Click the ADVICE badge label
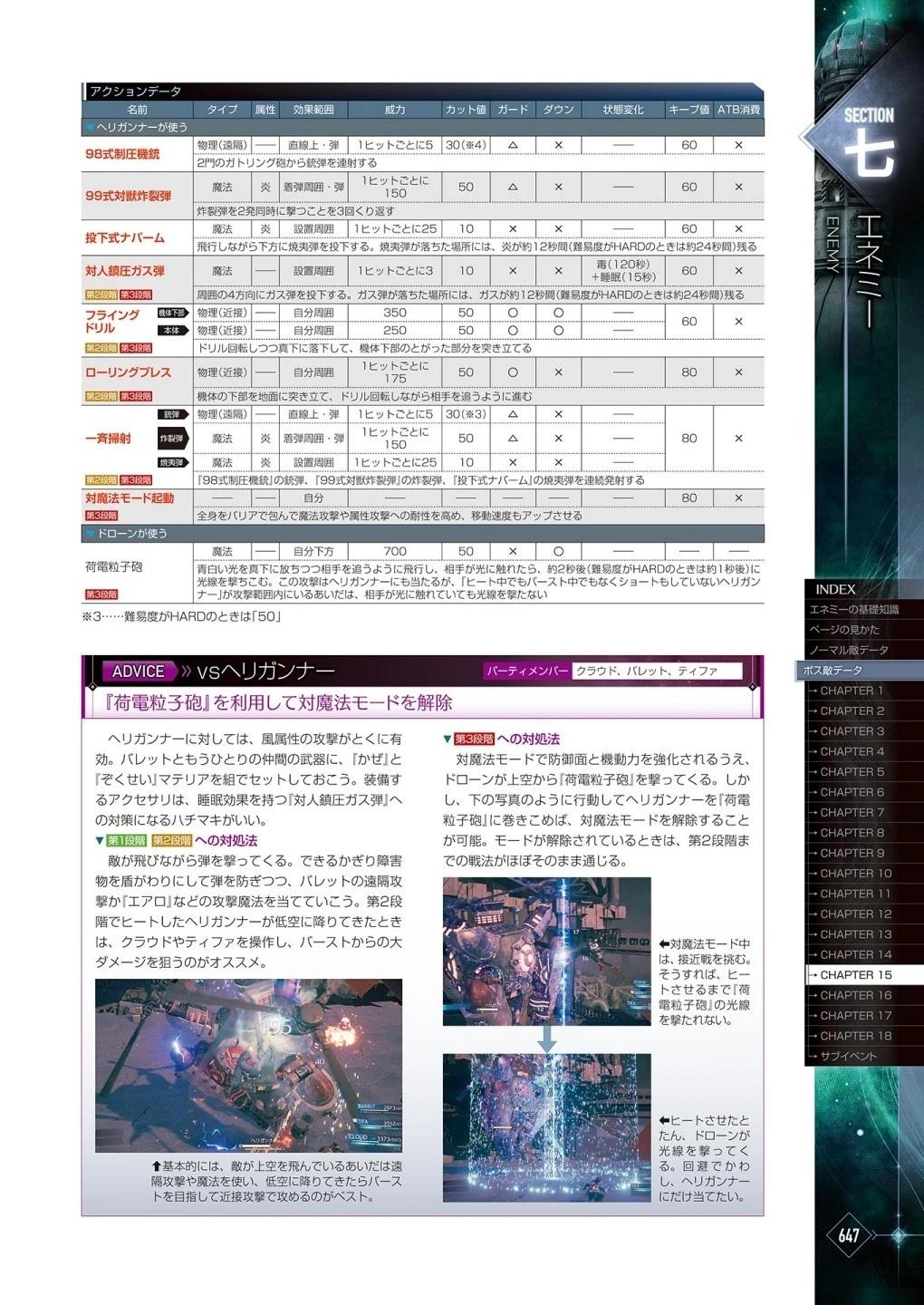Viewport: 924px width, 1305px height. pos(138,672)
